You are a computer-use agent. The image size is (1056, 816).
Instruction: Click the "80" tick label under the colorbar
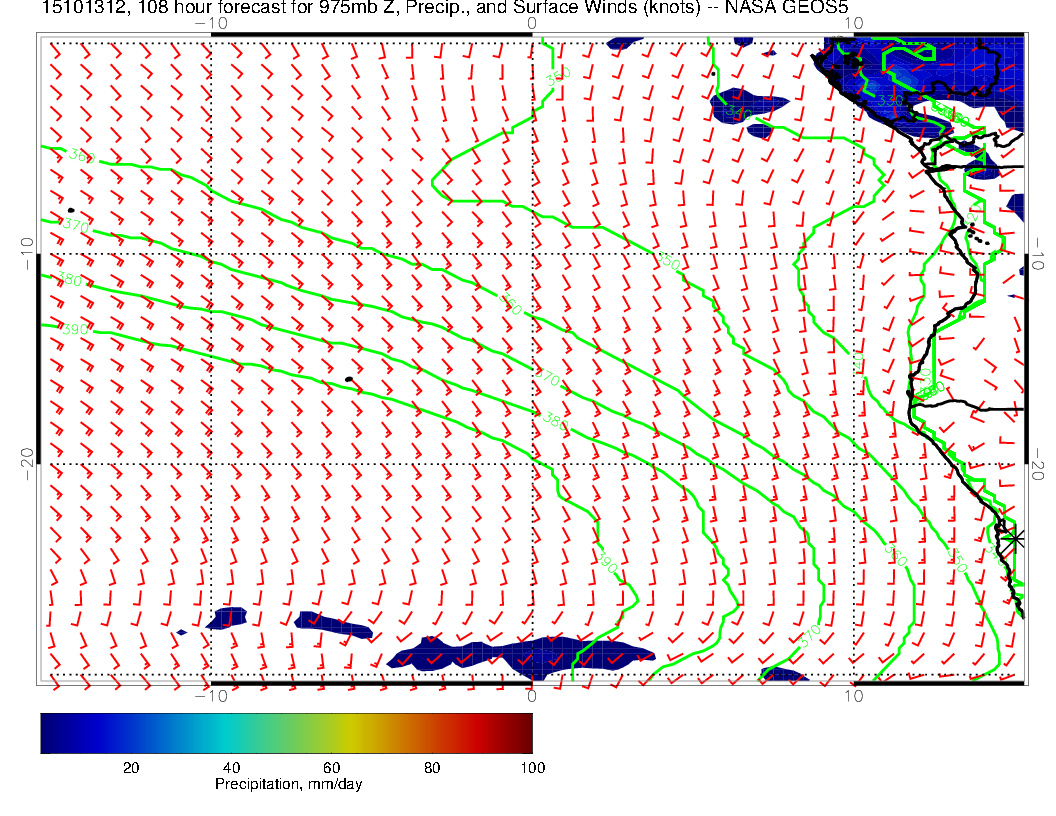432,768
